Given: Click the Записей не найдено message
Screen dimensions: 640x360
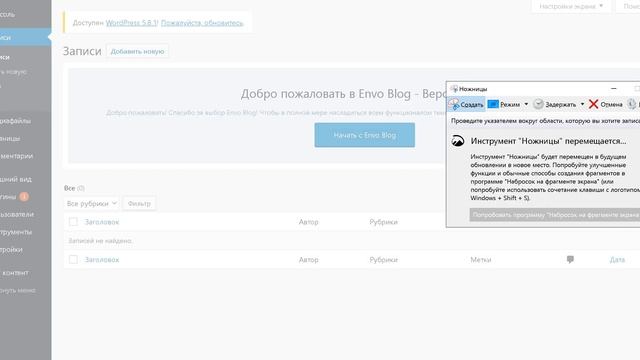Looking at the screenshot, I should click(100, 241).
